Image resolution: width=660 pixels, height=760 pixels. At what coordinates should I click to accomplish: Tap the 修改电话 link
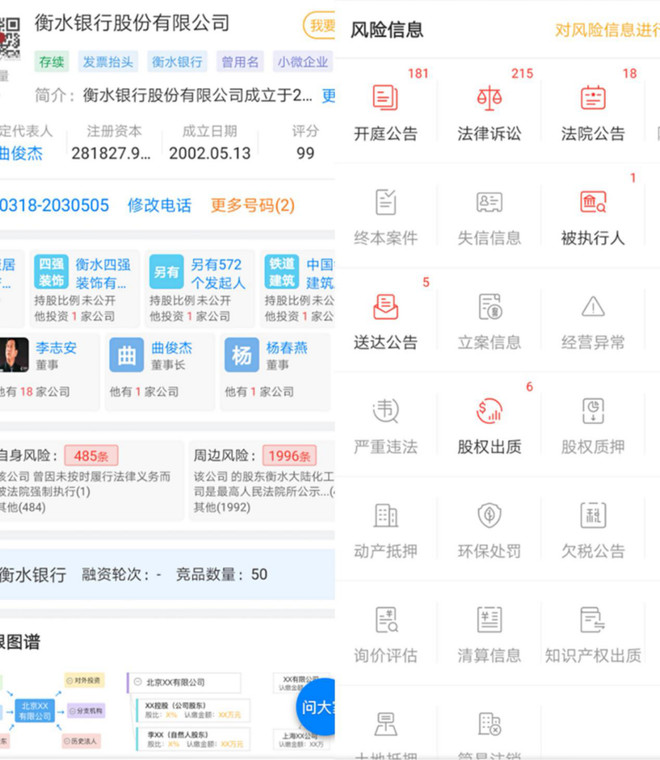[x=159, y=205]
